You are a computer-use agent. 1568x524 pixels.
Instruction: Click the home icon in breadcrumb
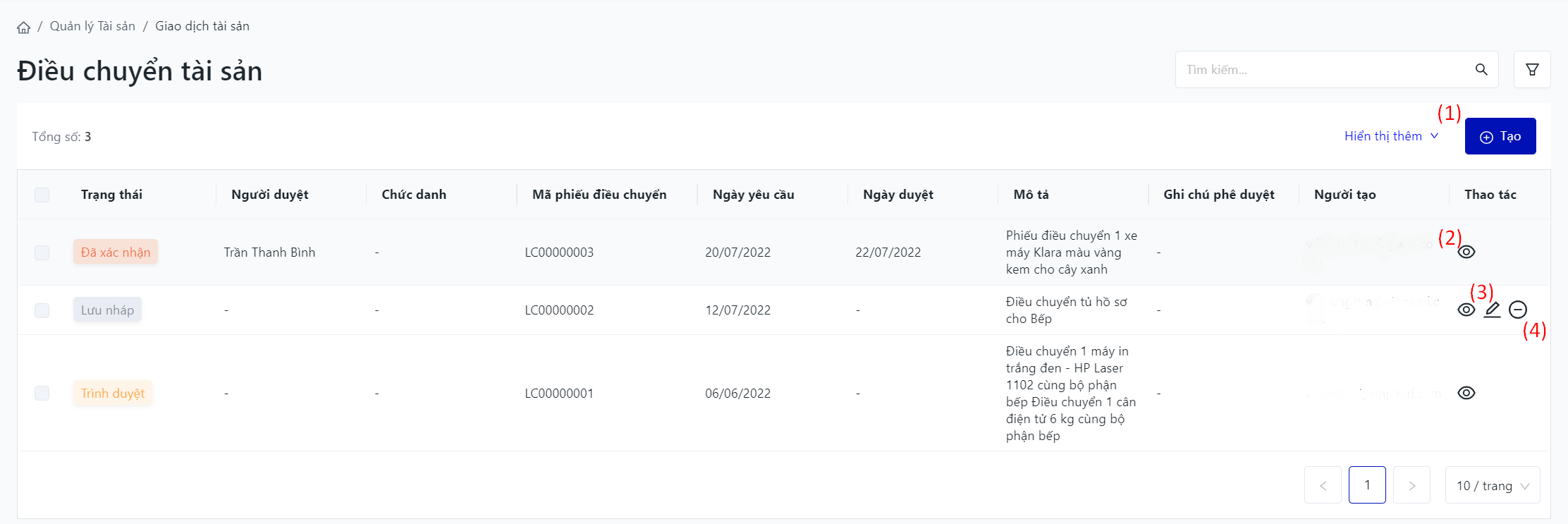(24, 28)
